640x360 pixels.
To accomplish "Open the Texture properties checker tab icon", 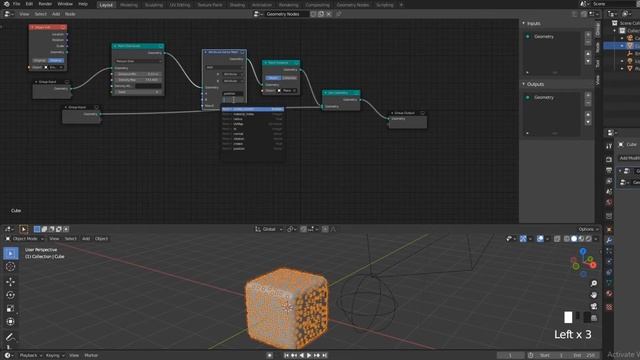I will 609,307.
